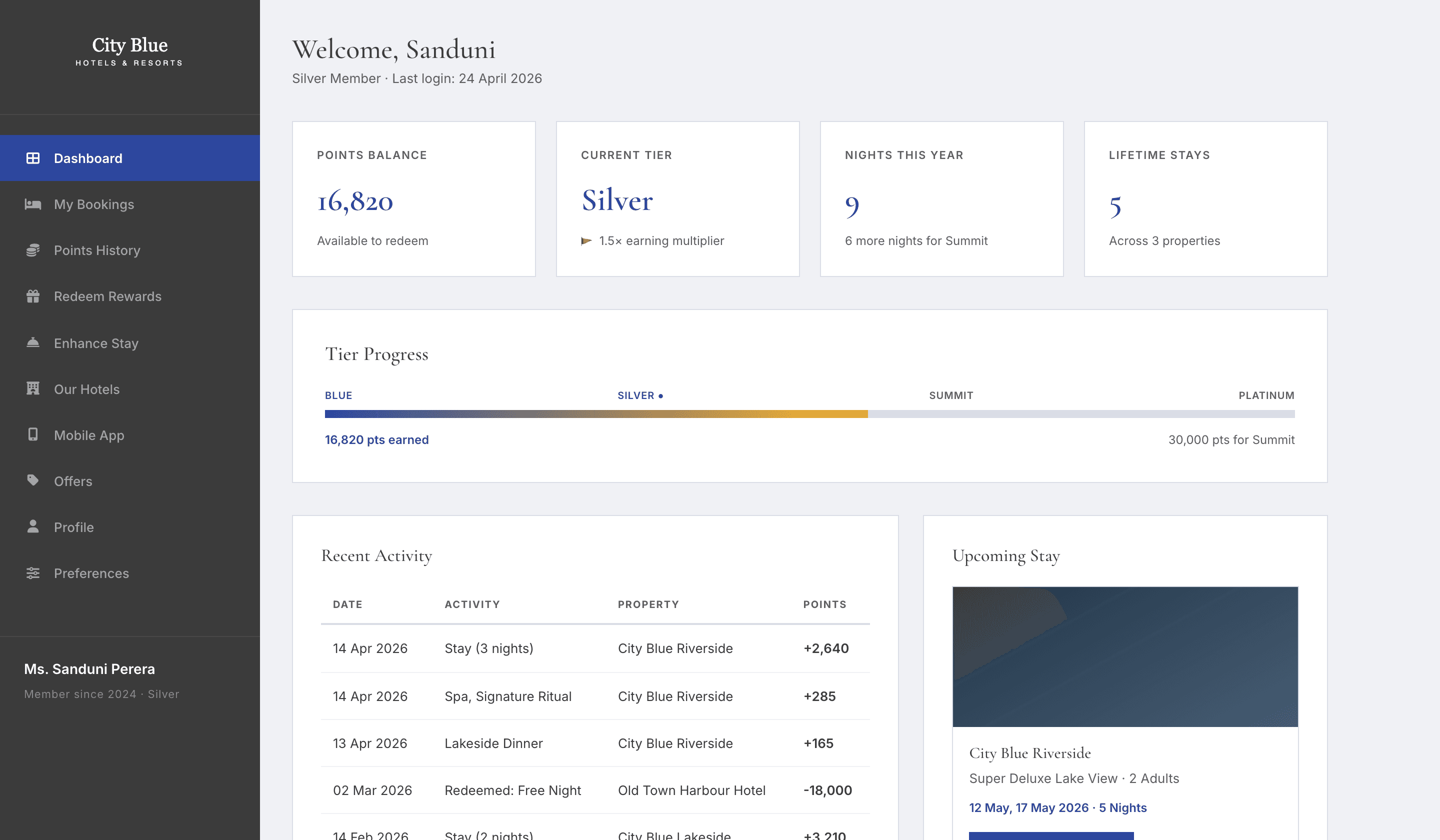Screen dimensions: 1440x840
Task: Click the SUMMIT tier label
Action: [951, 395]
